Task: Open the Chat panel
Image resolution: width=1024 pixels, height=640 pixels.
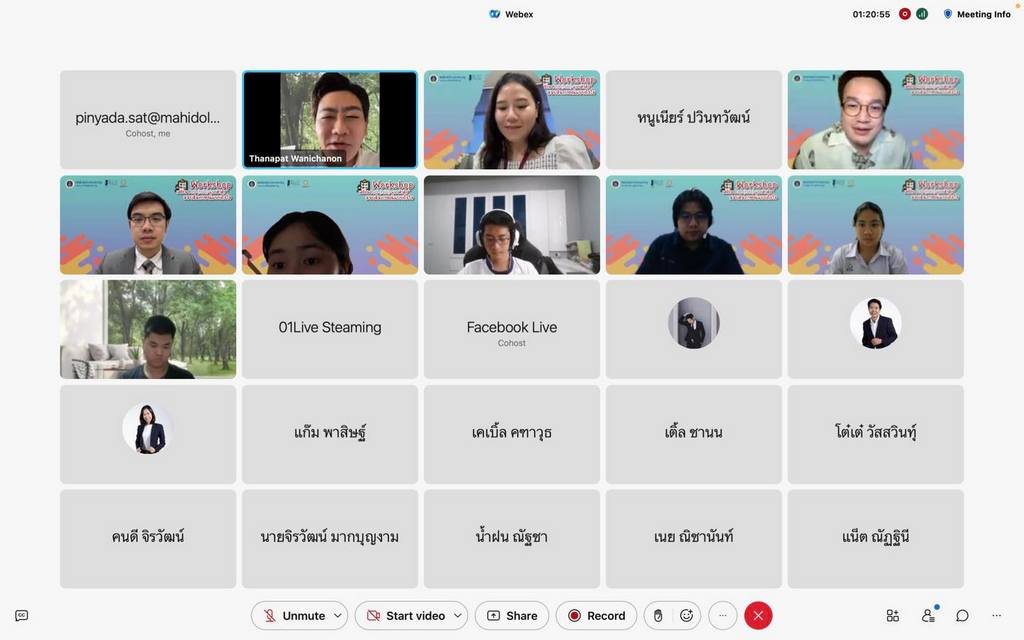Action: (962, 616)
